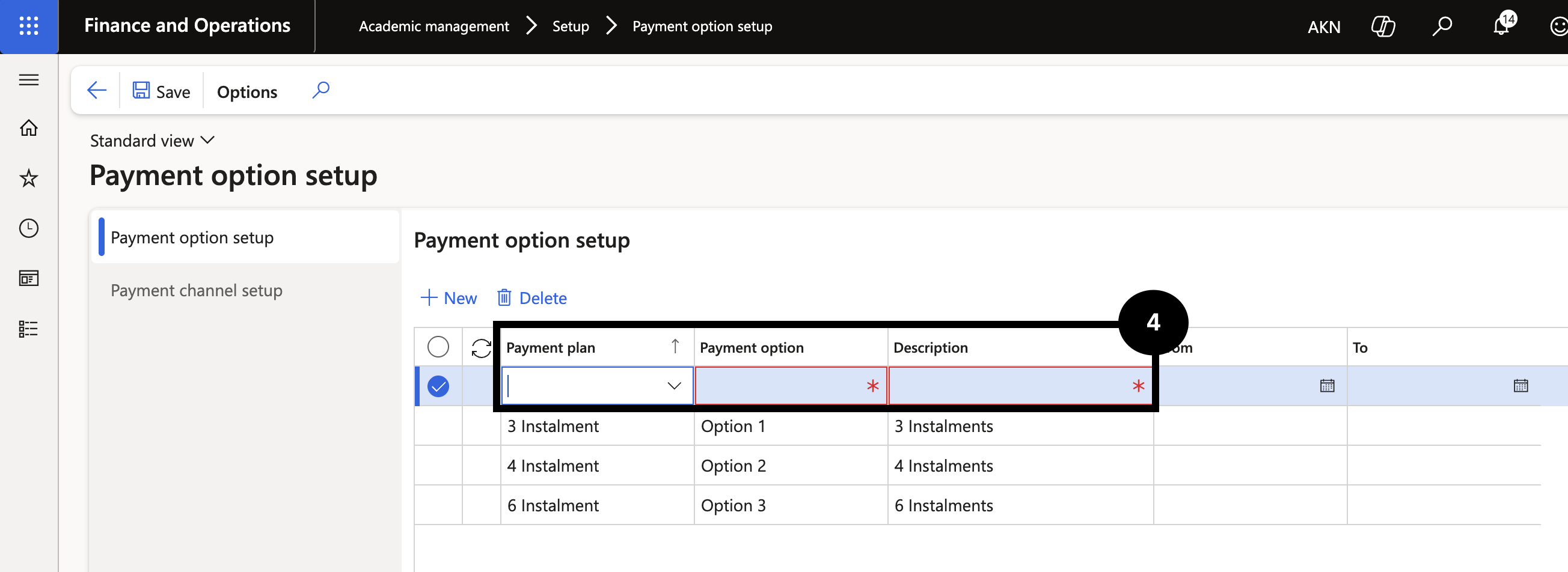Toggle the select-all rows circle
This screenshot has width=1568, height=572.
click(x=438, y=347)
